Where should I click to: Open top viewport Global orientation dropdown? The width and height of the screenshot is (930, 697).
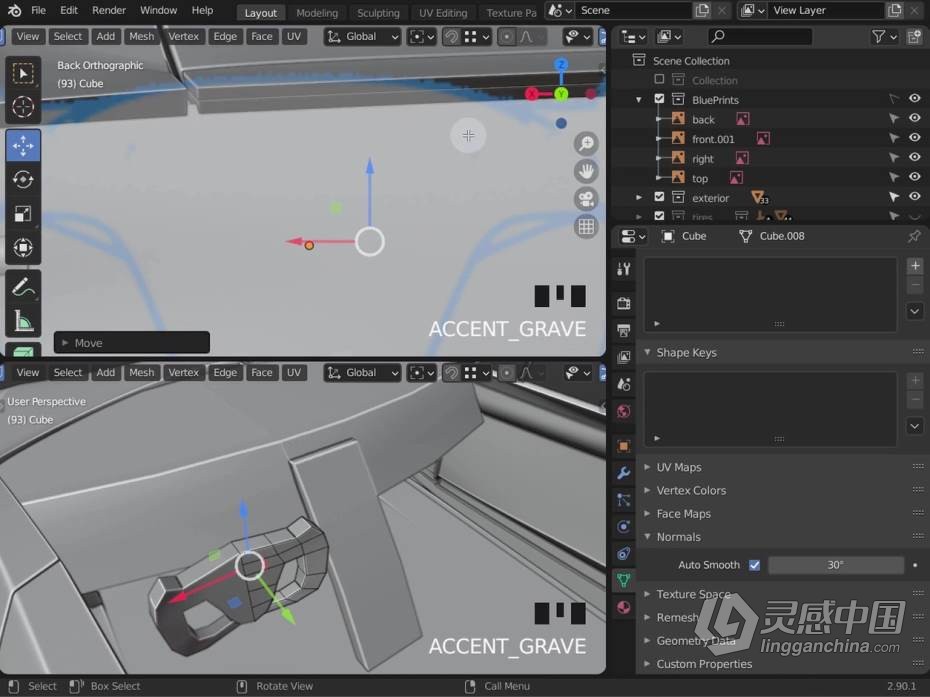[x=362, y=37]
